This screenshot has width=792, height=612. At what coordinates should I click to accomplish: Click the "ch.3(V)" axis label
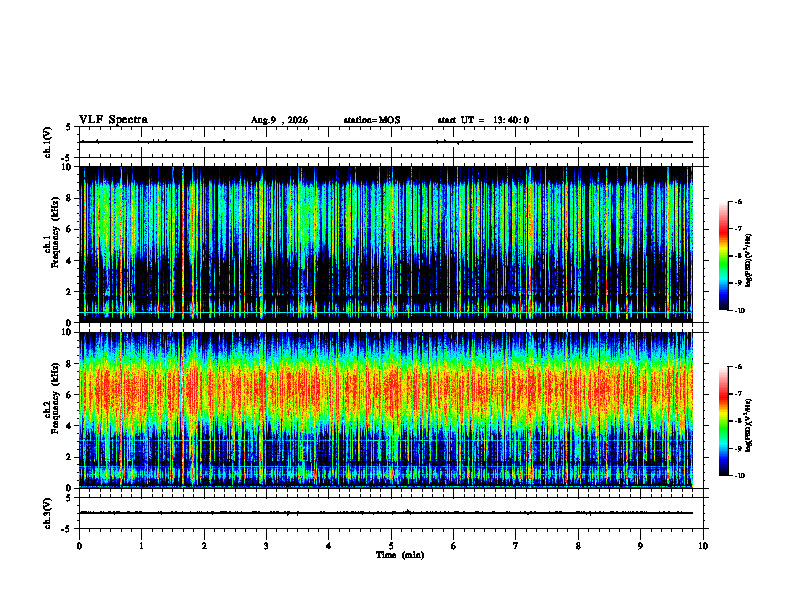coord(48,513)
